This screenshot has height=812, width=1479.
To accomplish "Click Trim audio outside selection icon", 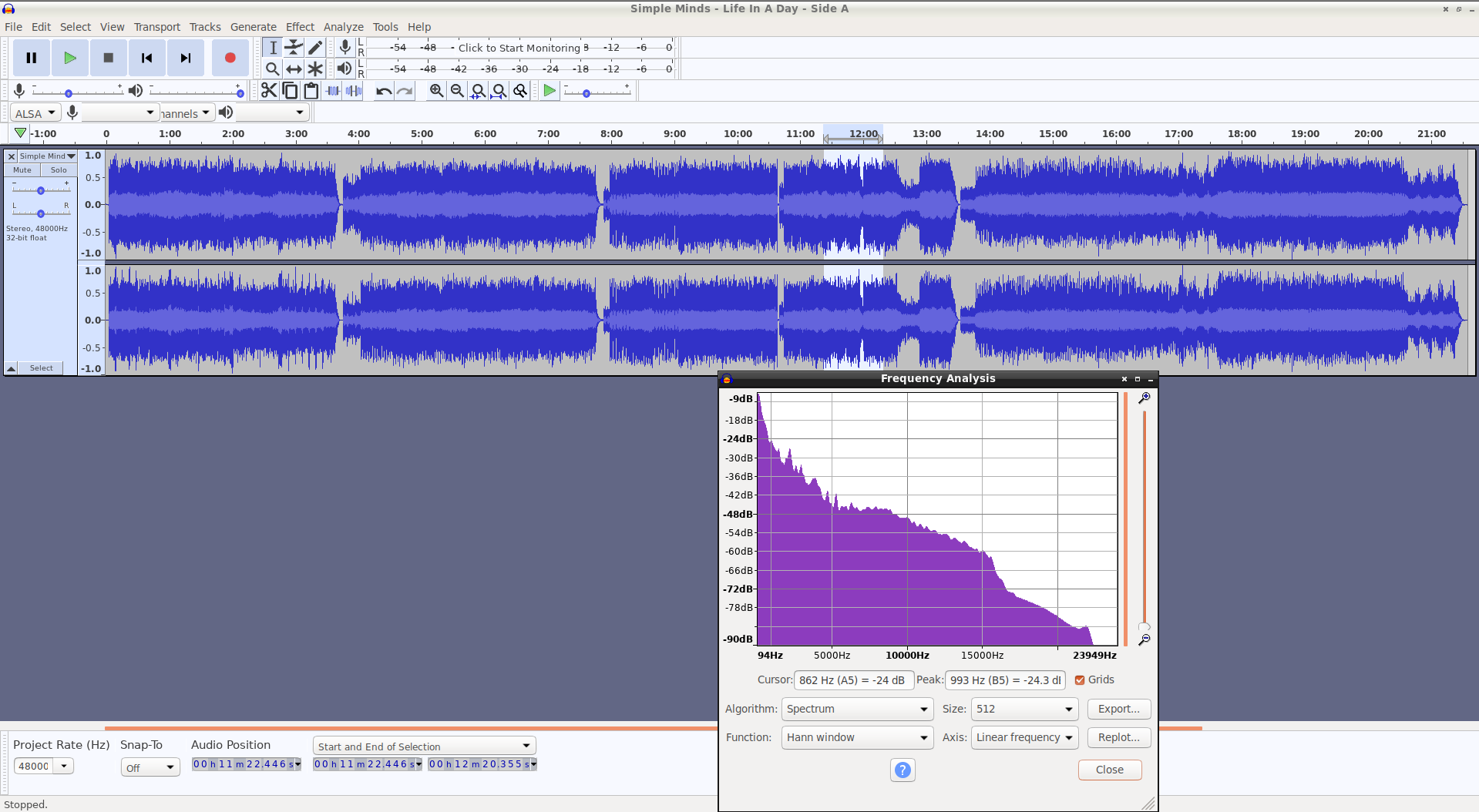I will coord(333,91).
